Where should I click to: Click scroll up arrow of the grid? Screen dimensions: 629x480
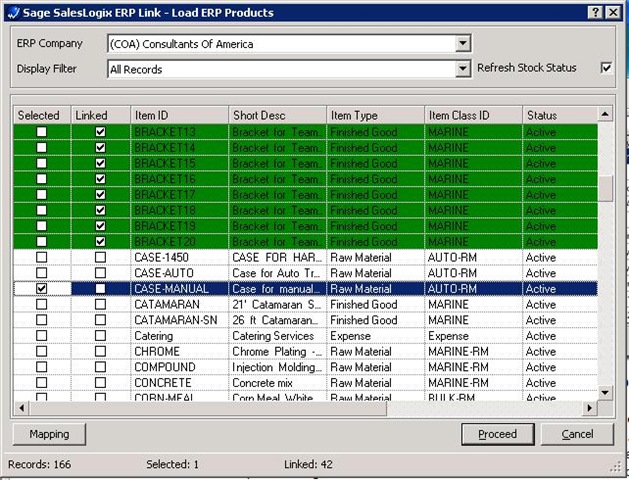point(605,115)
